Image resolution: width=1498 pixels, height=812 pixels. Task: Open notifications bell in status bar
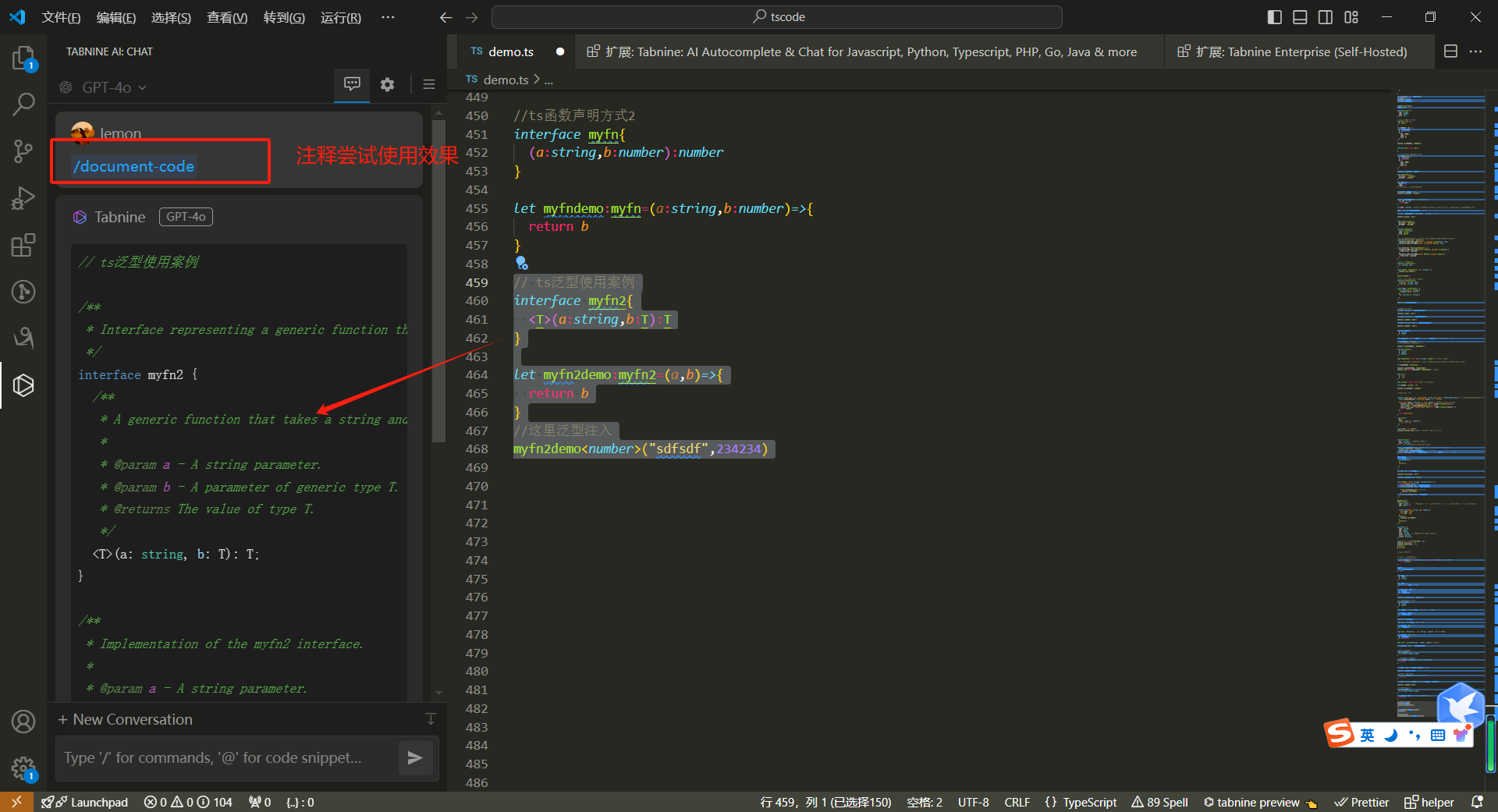pyautogui.click(x=1477, y=802)
